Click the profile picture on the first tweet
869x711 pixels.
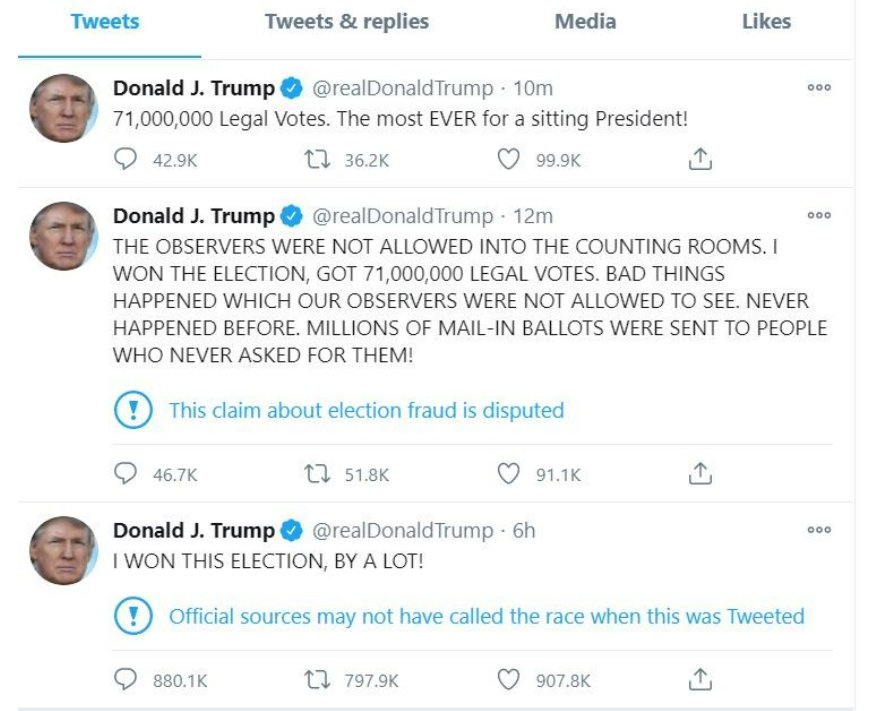[63, 108]
